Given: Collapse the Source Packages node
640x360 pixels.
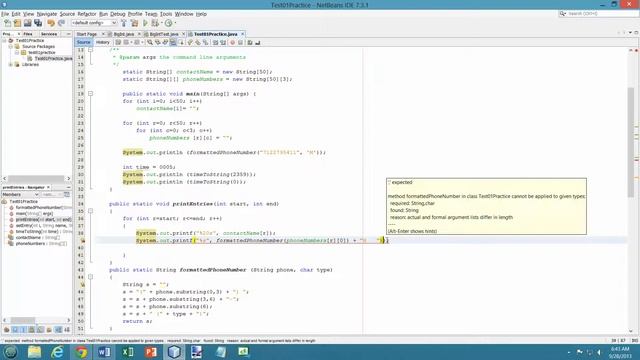Looking at the screenshot, I should 11,47.
